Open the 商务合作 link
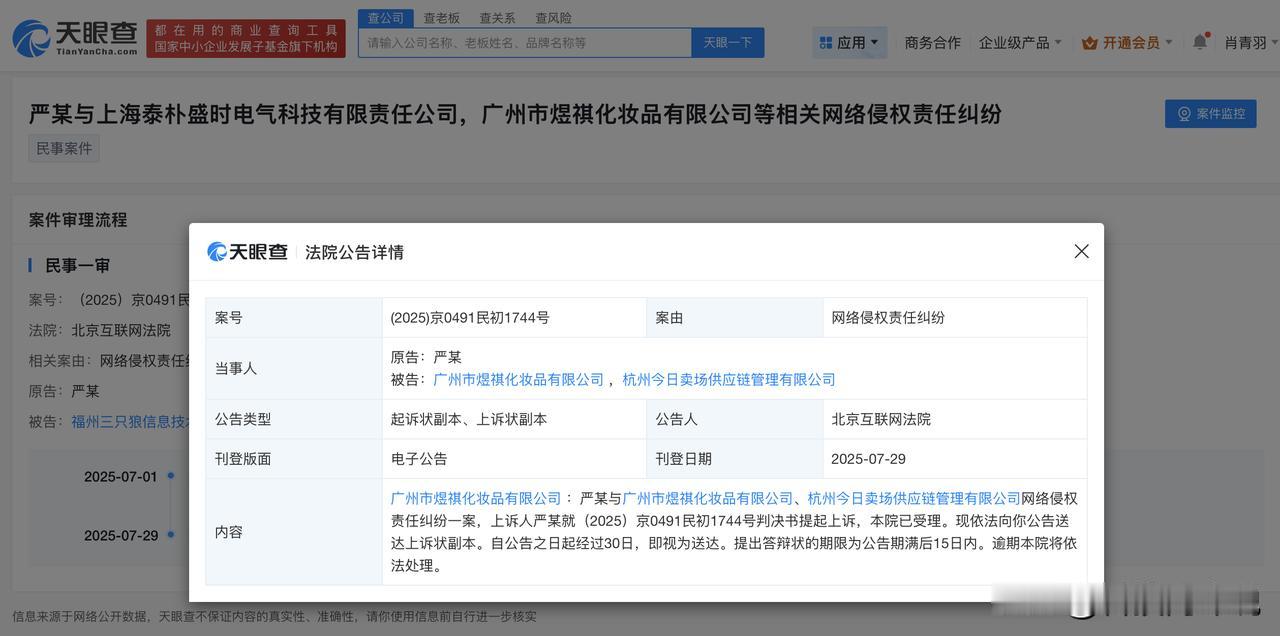1280x636 pixels. tap(932, 42)
